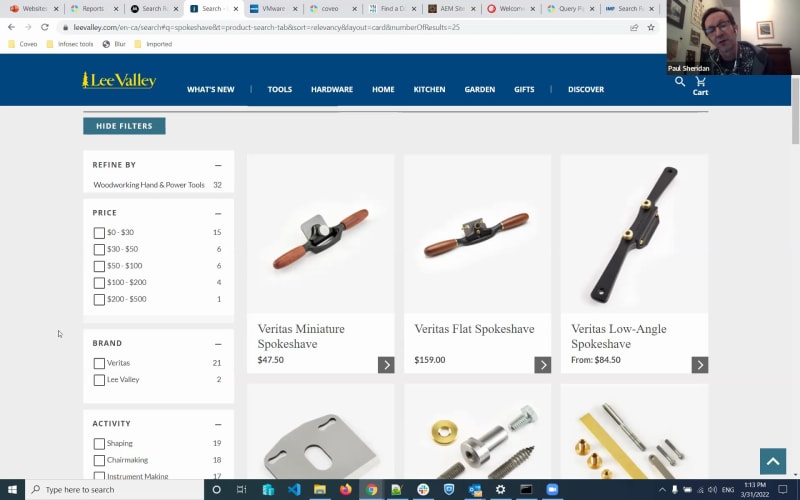The height and width of the screenshot is (500, 800).
Task: Click arrow icon on Veritas Miniature Spokeshave card
Action: pos(386,365)
